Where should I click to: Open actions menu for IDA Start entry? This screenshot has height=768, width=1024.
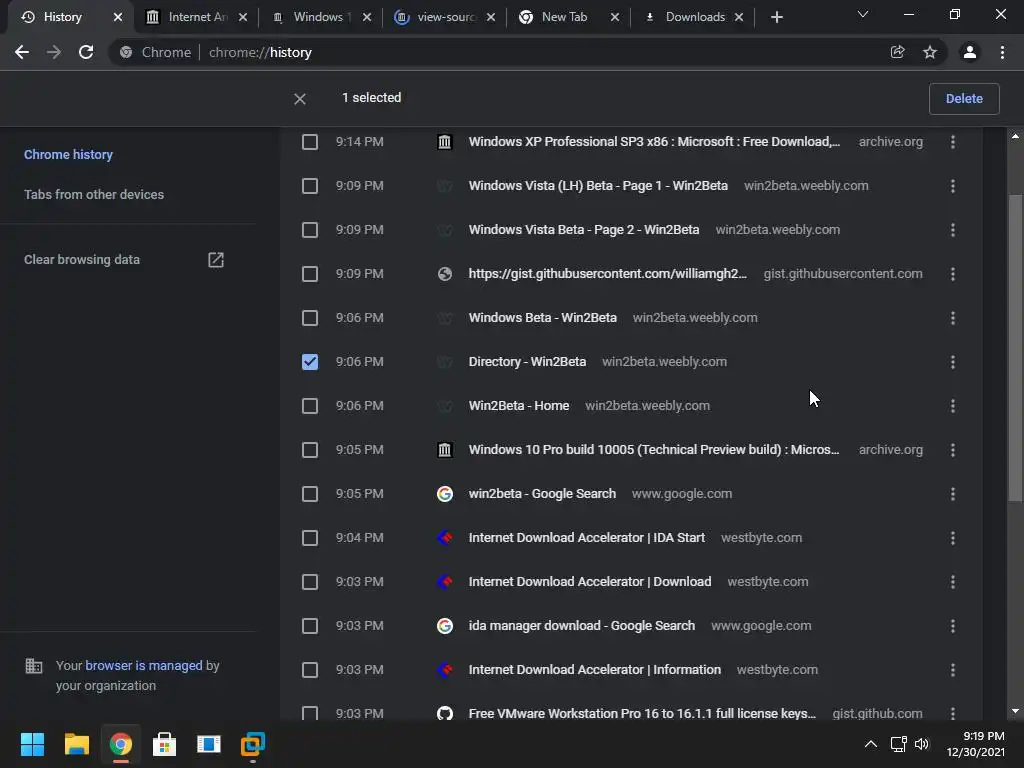click(953, 538)
